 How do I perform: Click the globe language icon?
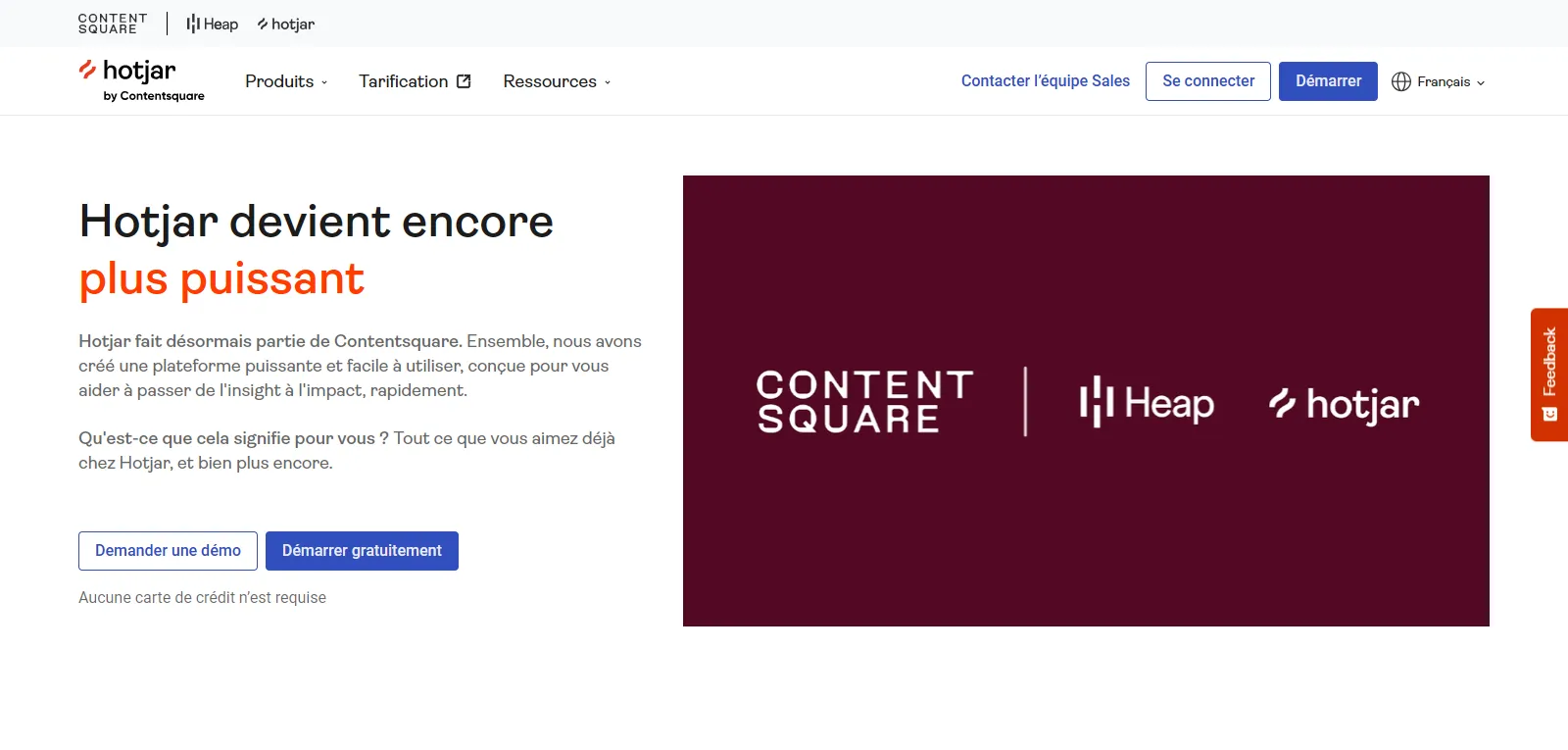pyautogui.click(x=1401, y=81)
